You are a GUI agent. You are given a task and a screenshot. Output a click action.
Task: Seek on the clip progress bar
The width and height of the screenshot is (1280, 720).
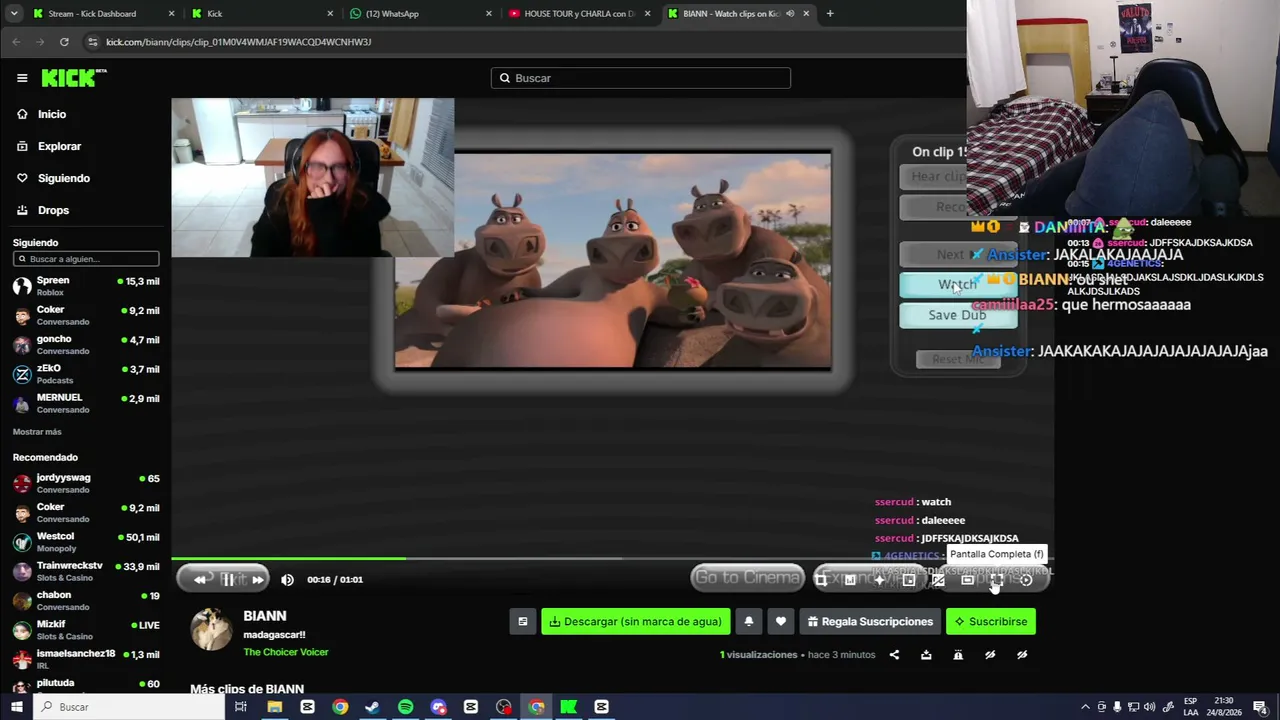tap(612, 558)
